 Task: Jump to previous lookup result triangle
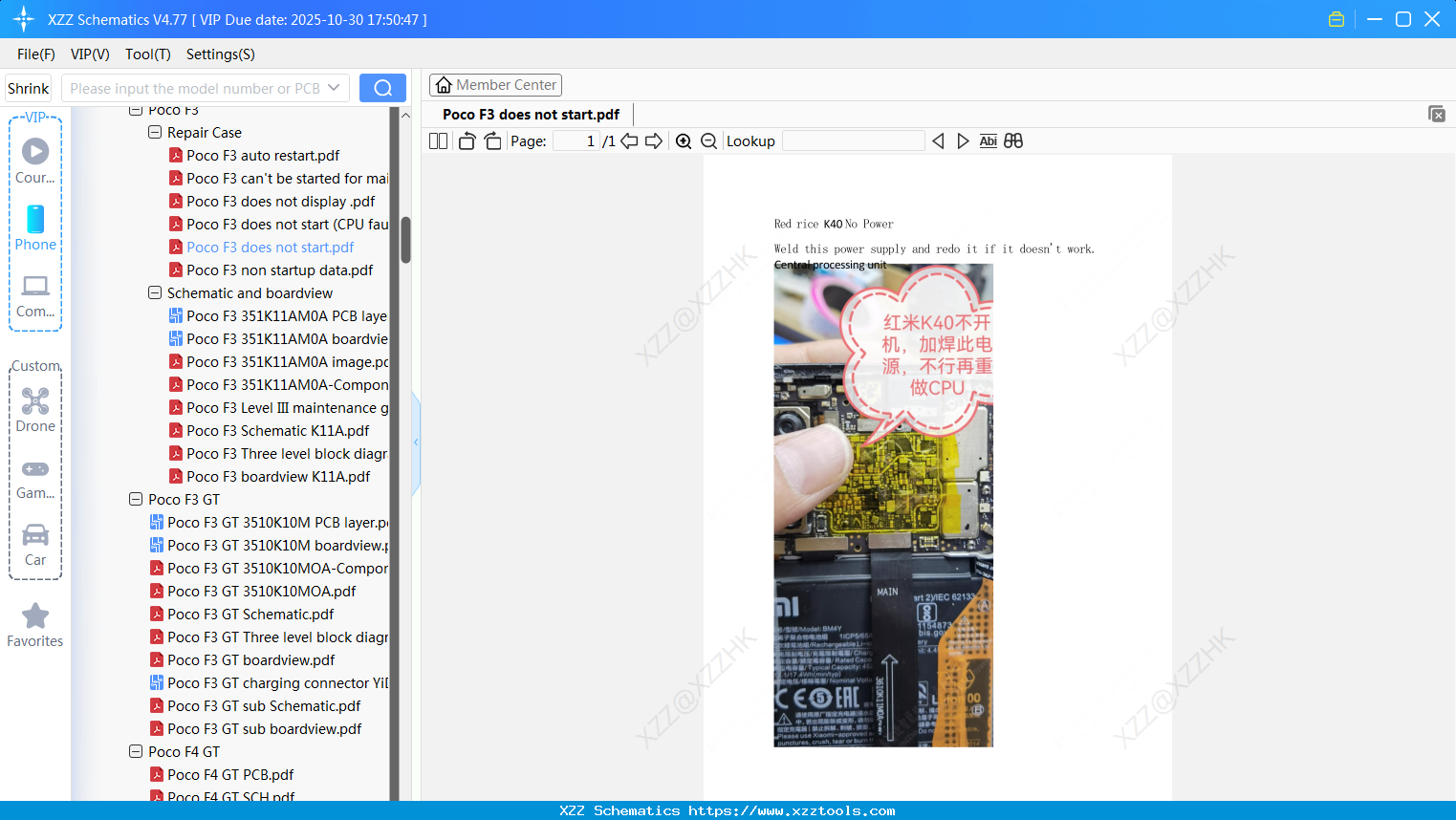point(938,141)
